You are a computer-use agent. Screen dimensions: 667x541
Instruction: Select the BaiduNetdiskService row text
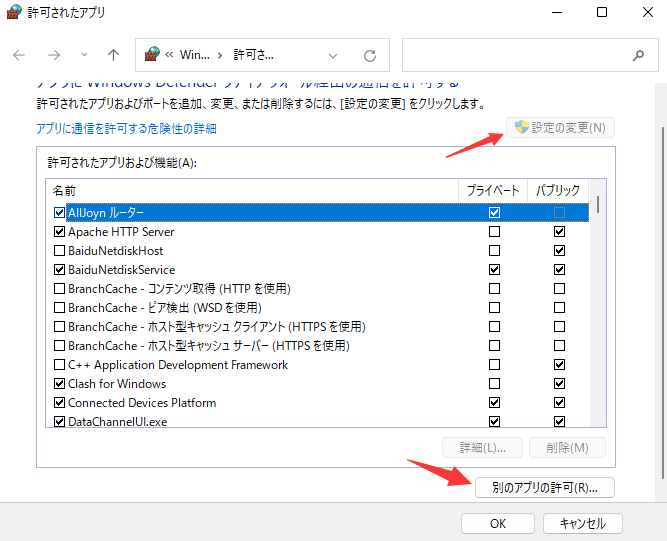coord(122,270)
